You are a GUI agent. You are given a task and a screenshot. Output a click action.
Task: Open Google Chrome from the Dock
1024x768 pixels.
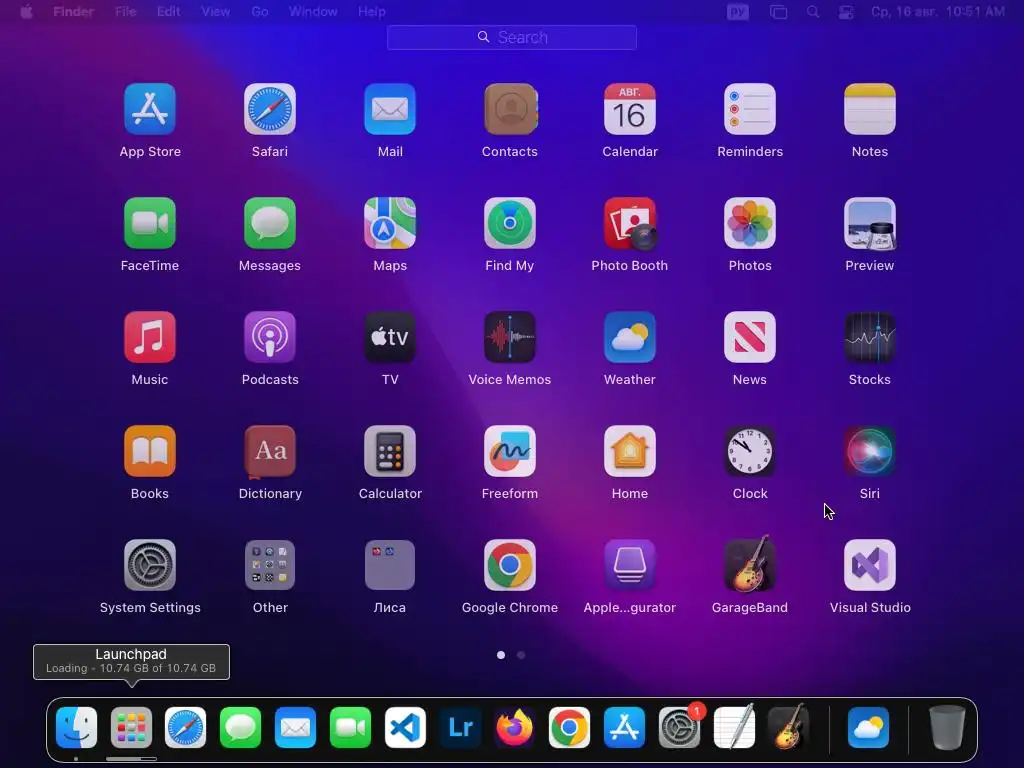click(569, 728)
